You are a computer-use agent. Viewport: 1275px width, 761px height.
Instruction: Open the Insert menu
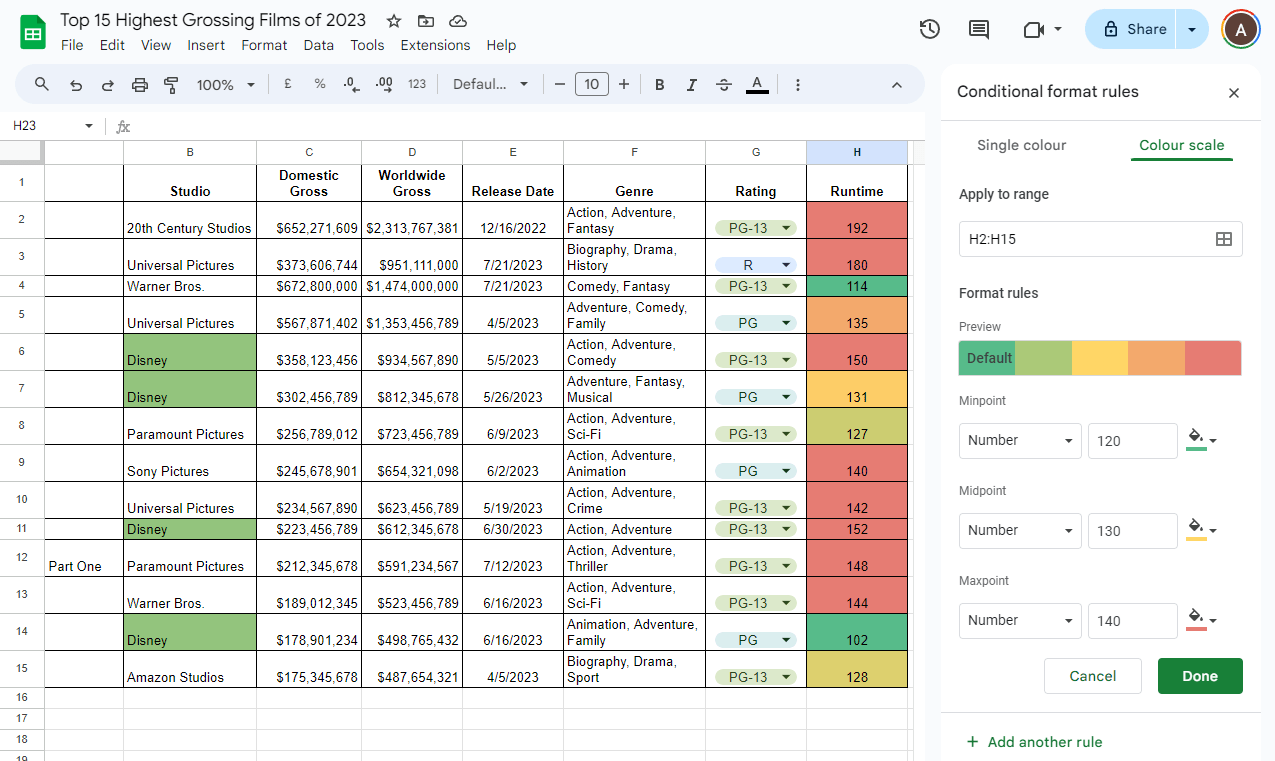pos(206,45)
